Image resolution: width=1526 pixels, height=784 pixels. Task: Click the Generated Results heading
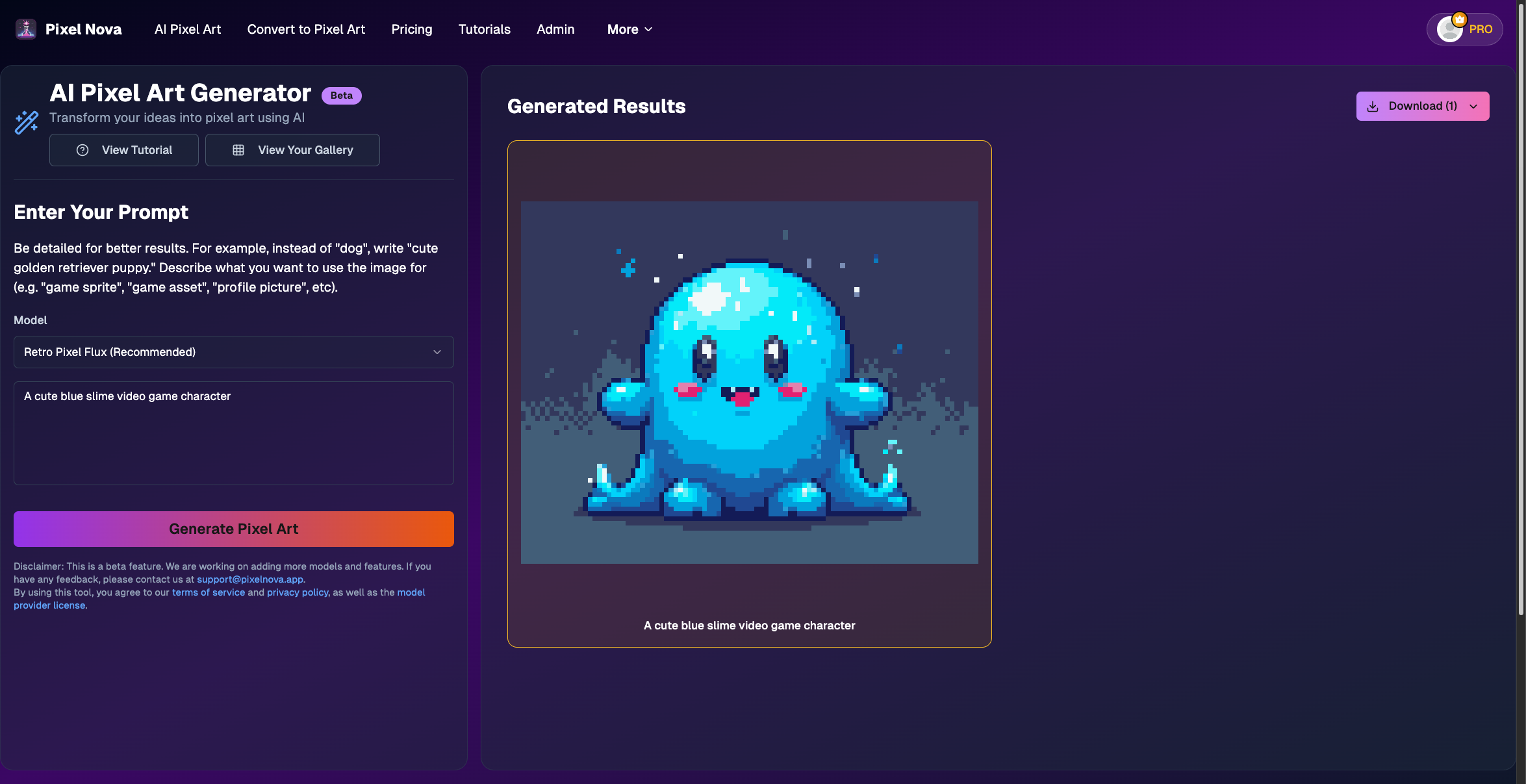pyautogui.click(x=596, y=107)
